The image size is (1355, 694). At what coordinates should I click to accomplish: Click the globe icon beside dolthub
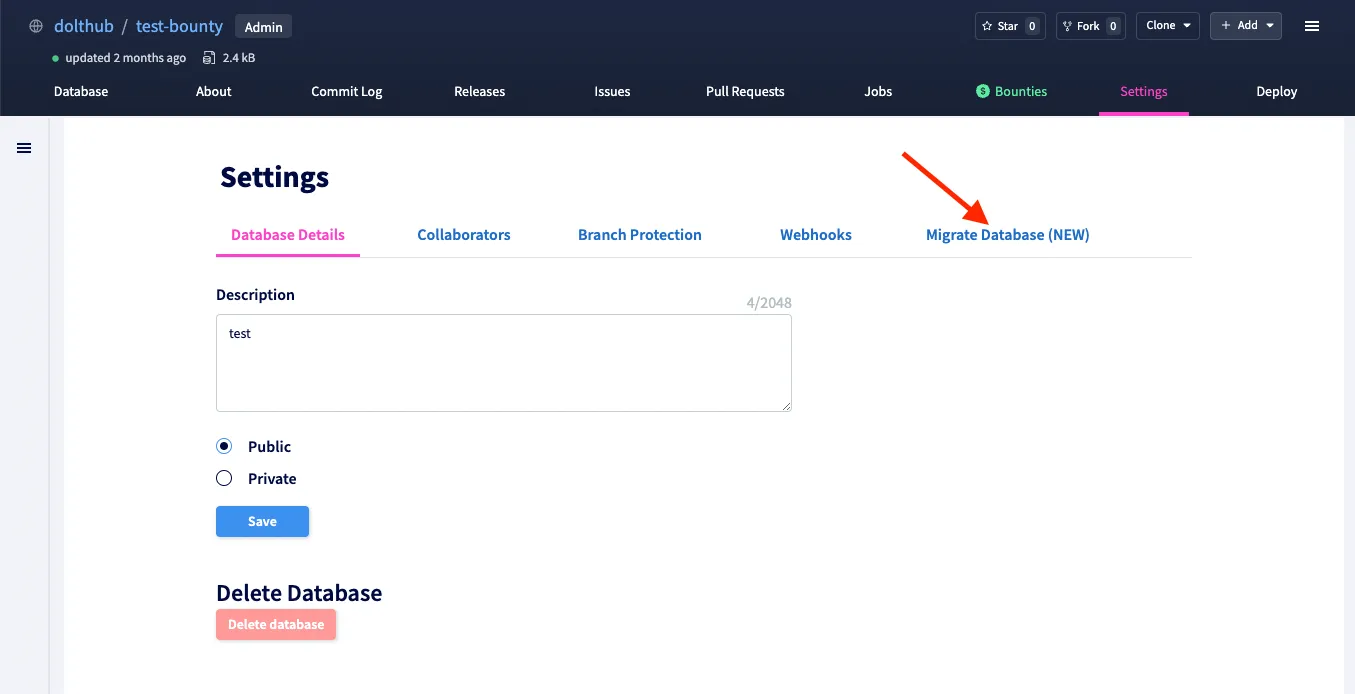pyautogui.click(x=36, y=26)
